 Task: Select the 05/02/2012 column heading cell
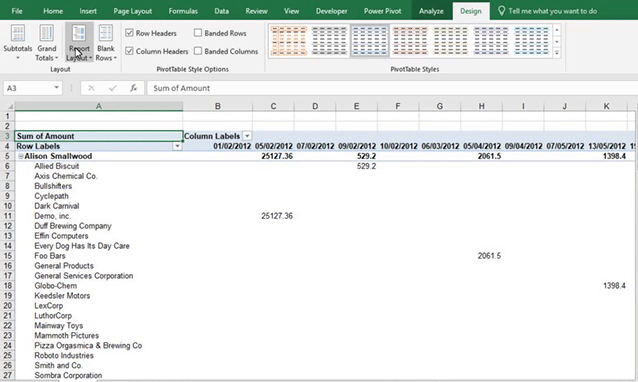click(273, 146)
